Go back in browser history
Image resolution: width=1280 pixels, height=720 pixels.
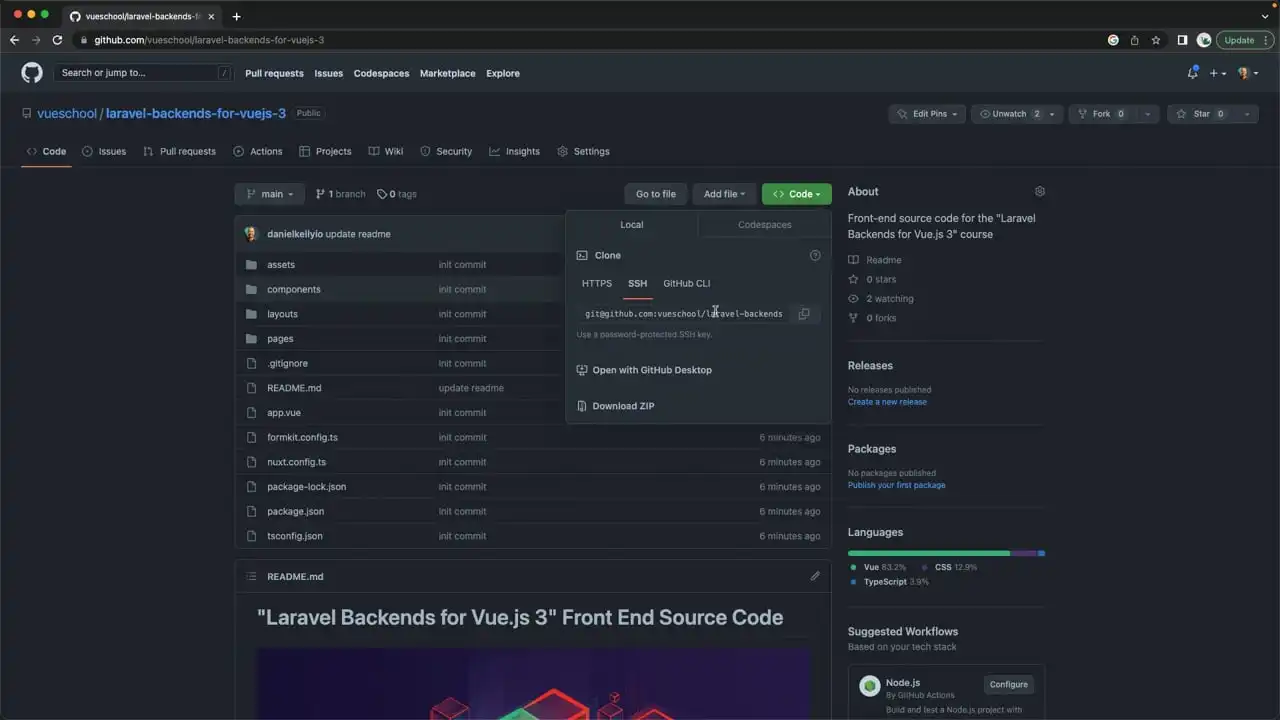tap(14, 40)
